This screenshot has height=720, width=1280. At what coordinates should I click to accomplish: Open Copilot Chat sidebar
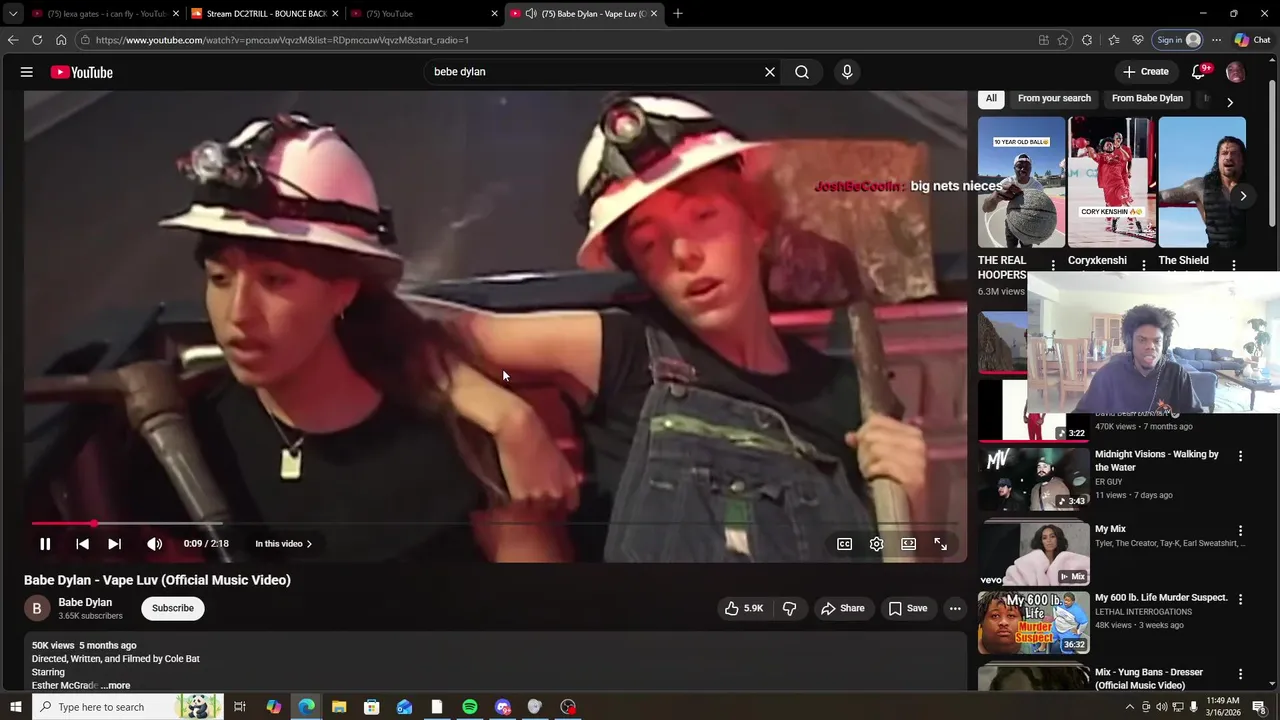click(1252, 40)
